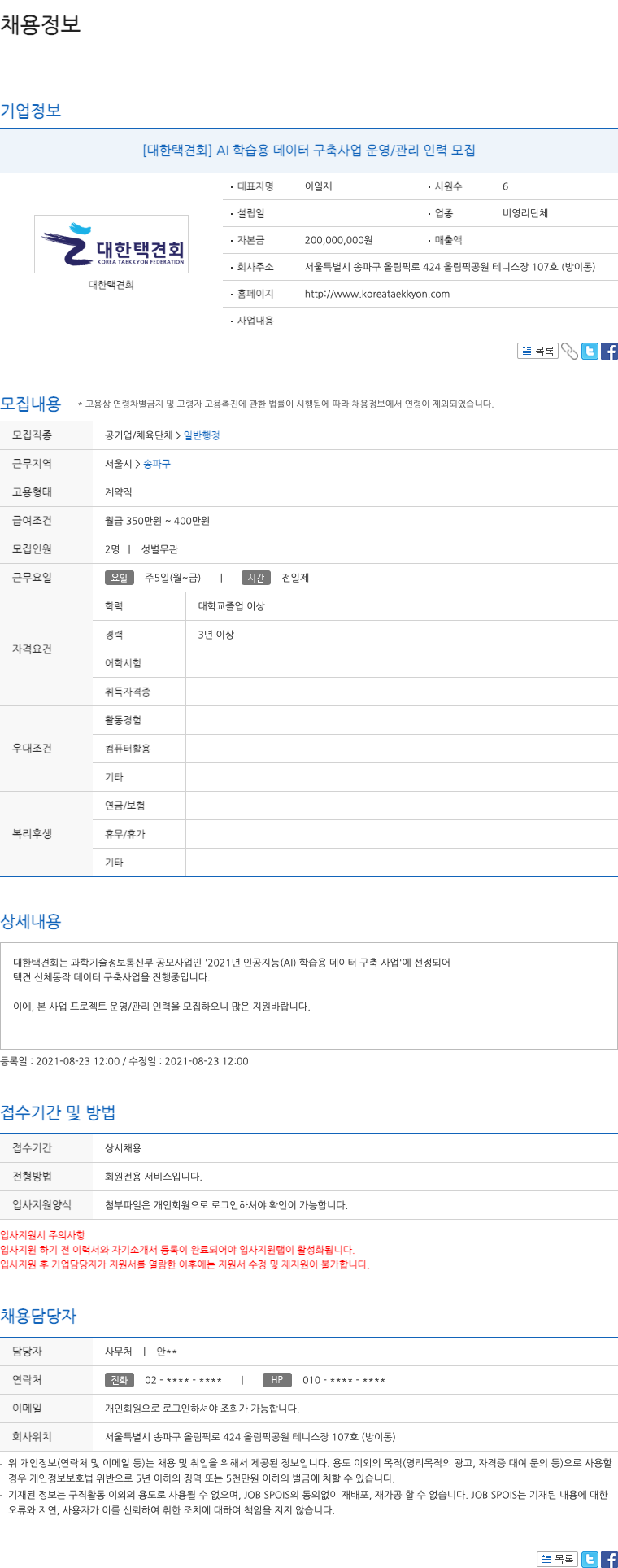Click the salary text '월급 350만원 ~ 400만원'
Image resolution: width=618 pixels, height=1568 pixels.
[157, 521]
